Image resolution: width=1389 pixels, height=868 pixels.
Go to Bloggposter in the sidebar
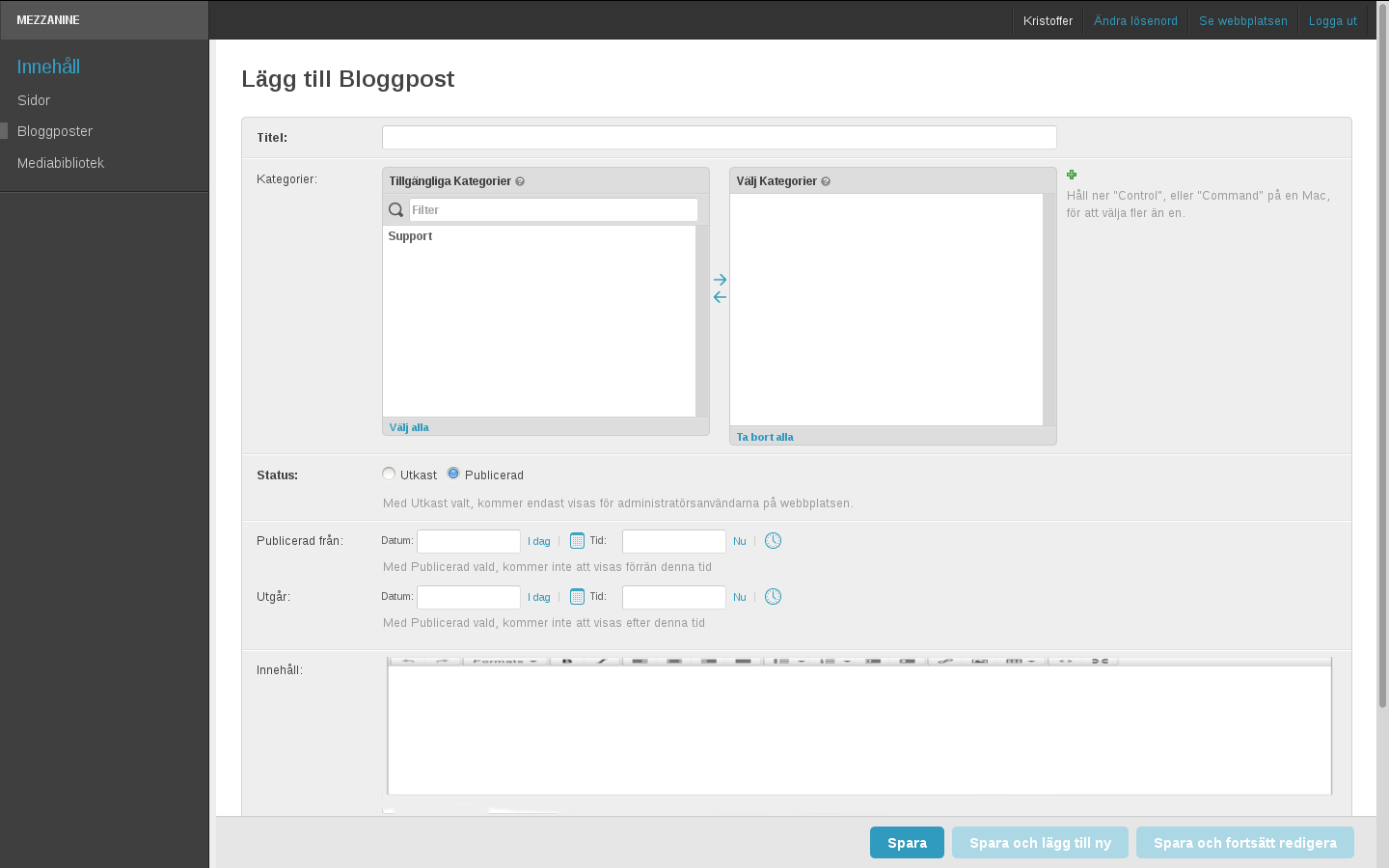coord(55,131)
